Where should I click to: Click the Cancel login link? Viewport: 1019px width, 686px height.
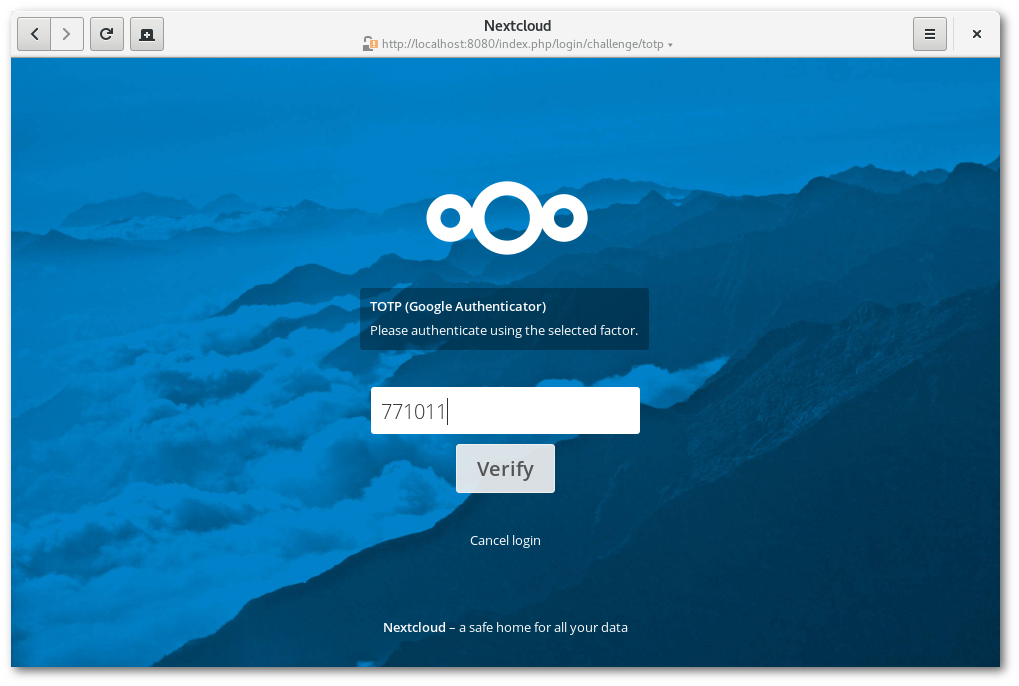pos(505,540)
